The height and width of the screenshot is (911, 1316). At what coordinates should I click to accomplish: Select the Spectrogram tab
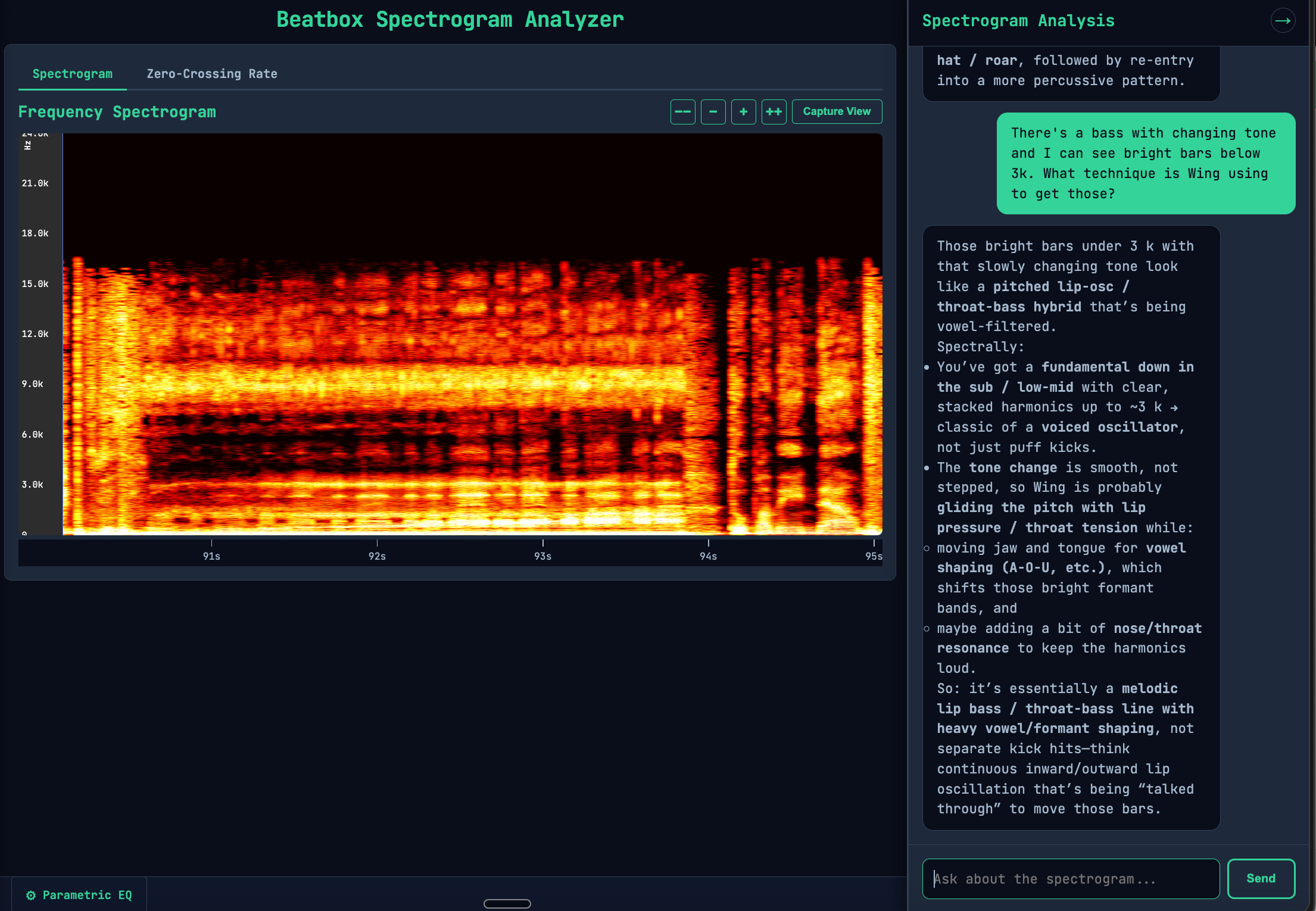click(x=73, y=74)
